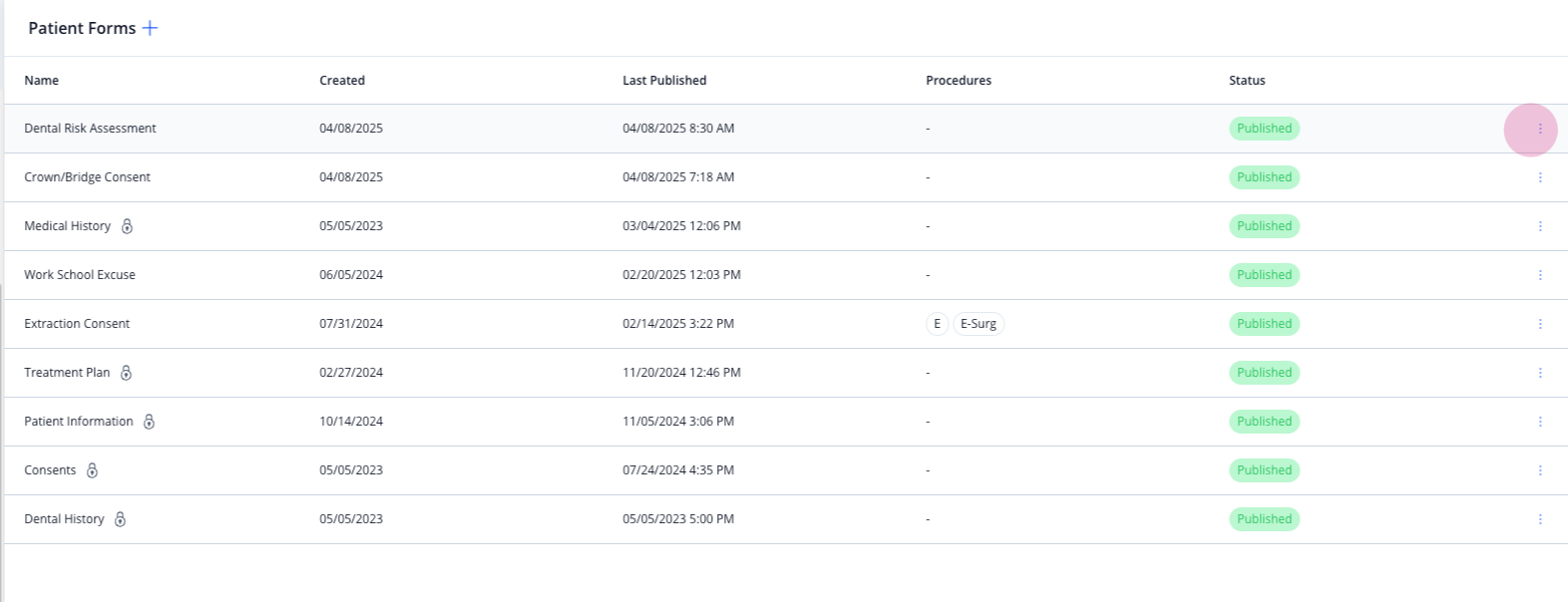Open the Extraction Consent form

coord(77,324)
